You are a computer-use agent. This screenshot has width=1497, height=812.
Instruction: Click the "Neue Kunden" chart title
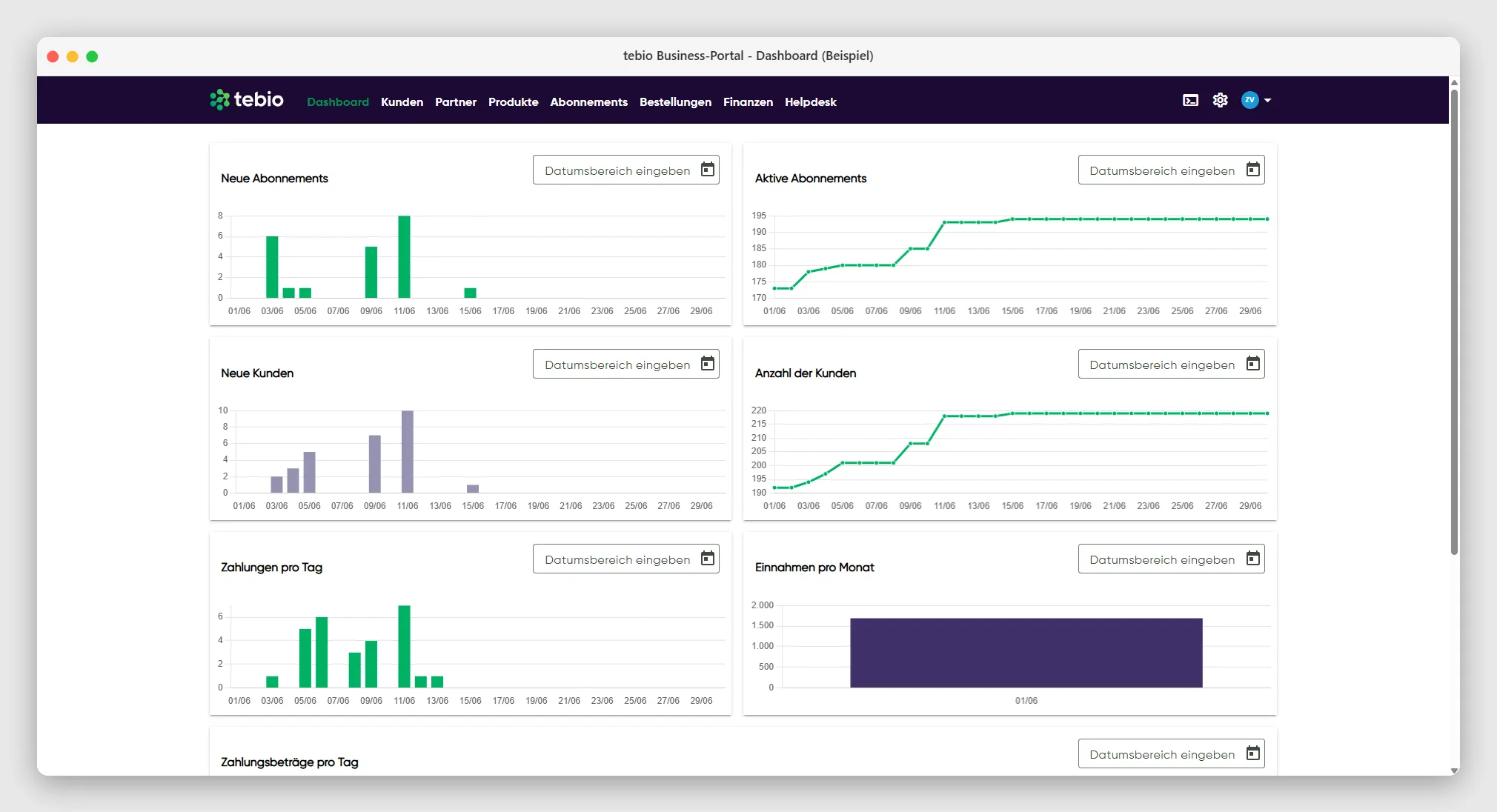pos(257,373)
